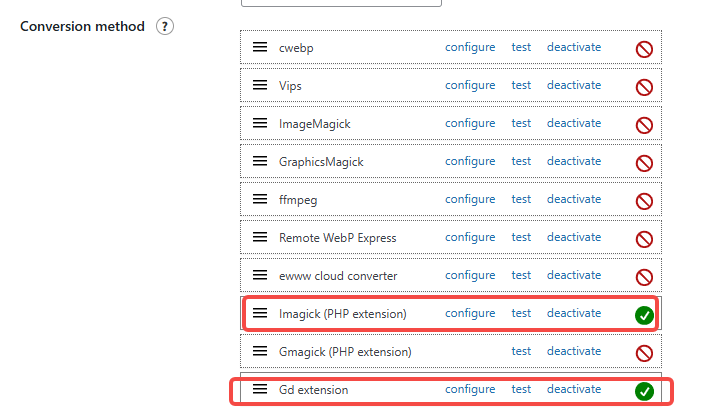Image resolution: width=726 pixels, height=420 pixels.
Task: Click the red not-working status icon for GraphicsMagick
Action: 644,163
